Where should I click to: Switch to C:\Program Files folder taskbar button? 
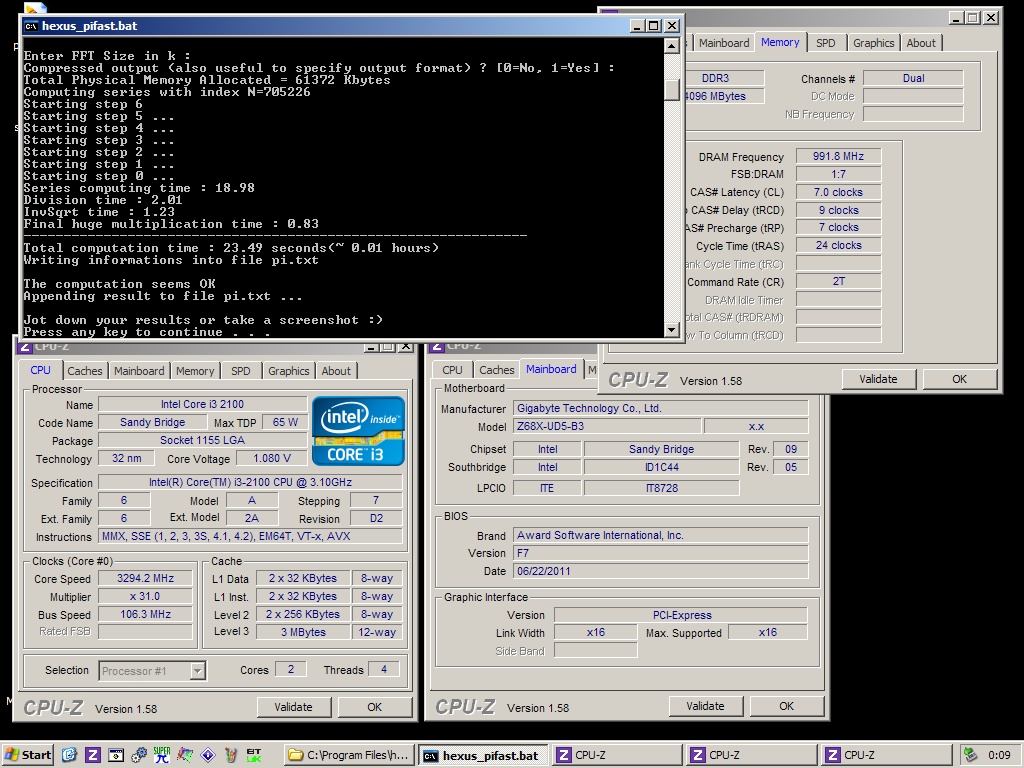349,755
